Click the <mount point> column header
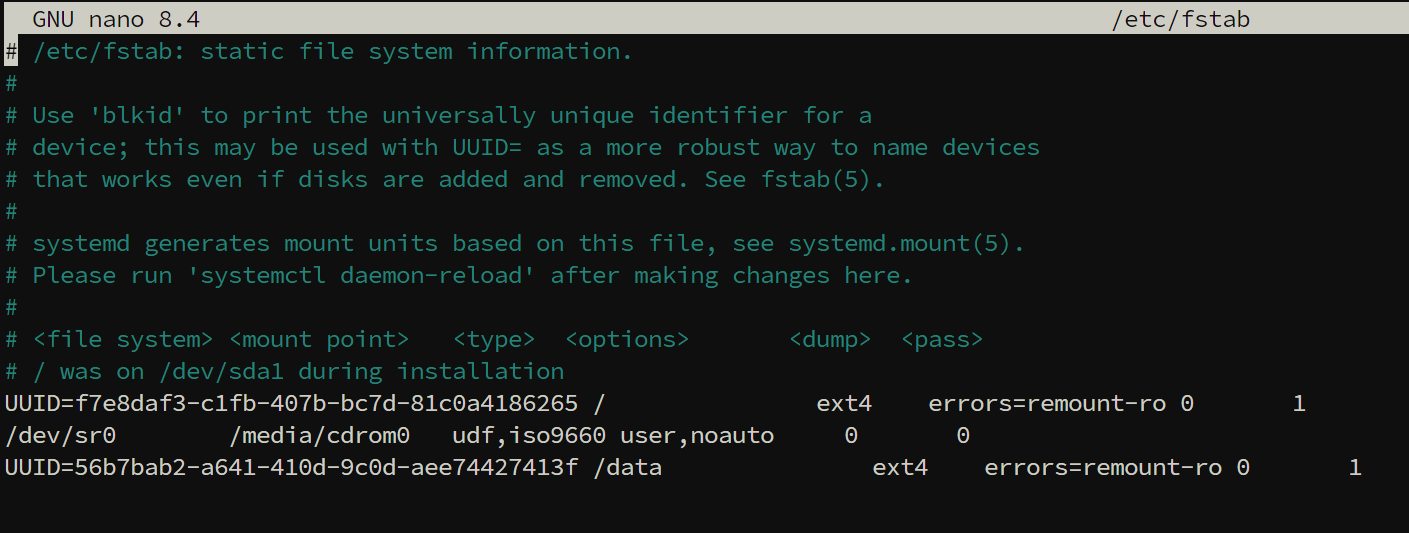Screen dimensions: 1409x533 (x=319, y=340)
